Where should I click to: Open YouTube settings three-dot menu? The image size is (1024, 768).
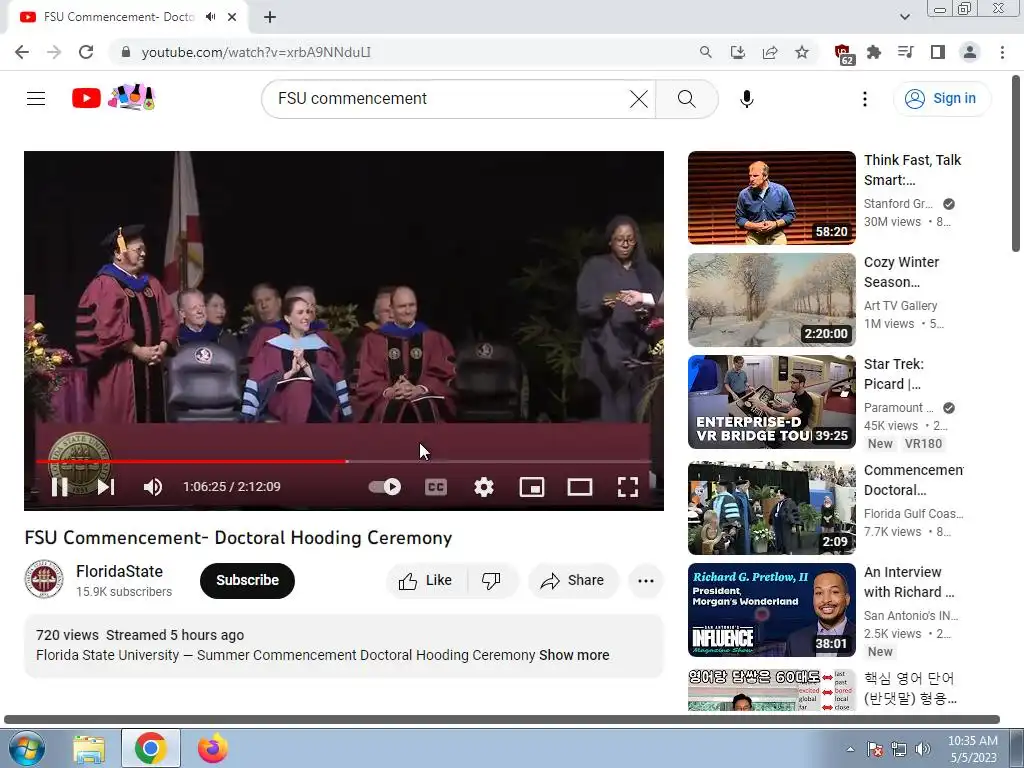point(865,99)
